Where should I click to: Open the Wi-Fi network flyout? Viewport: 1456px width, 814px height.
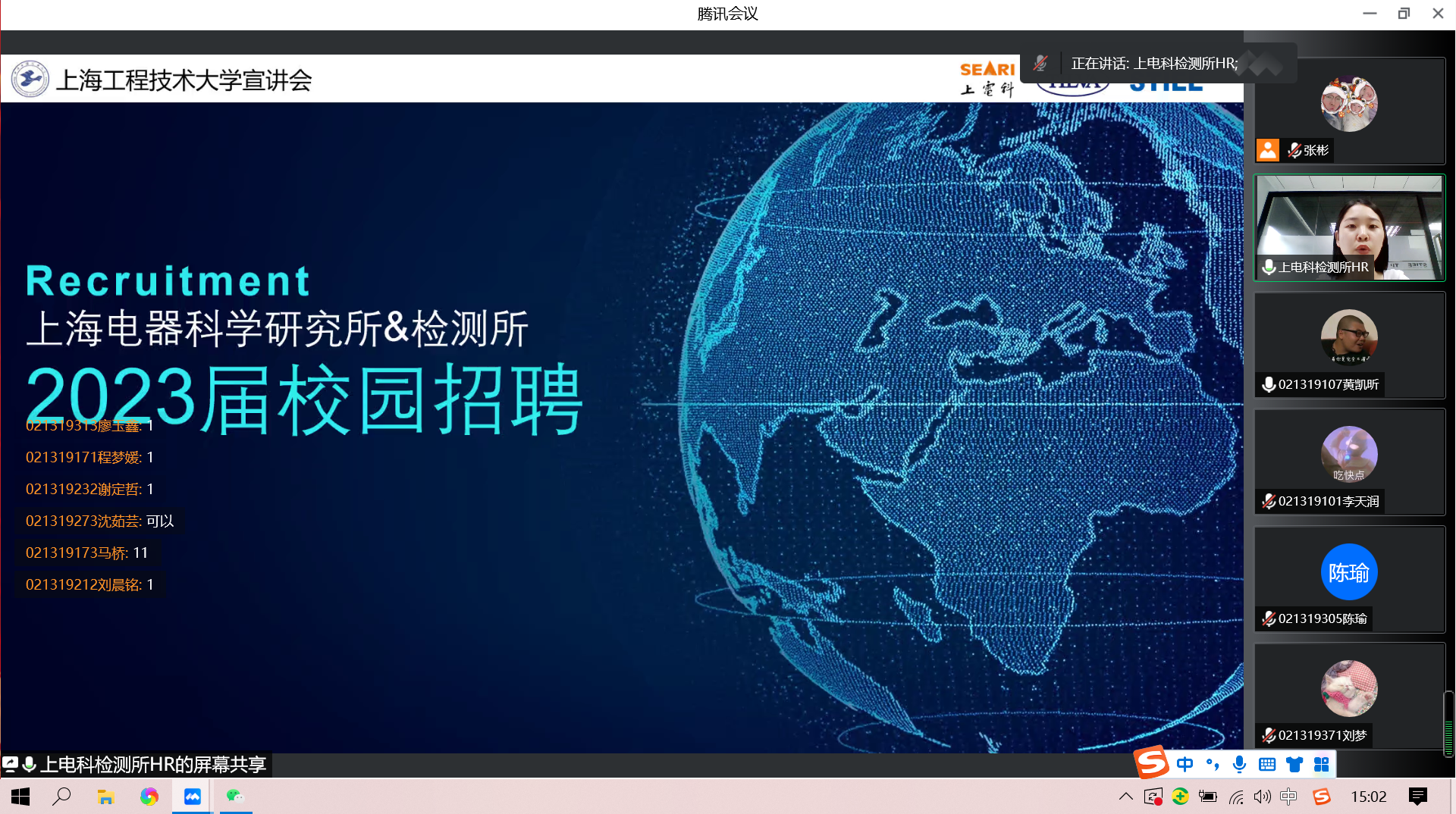(1236, 797)
